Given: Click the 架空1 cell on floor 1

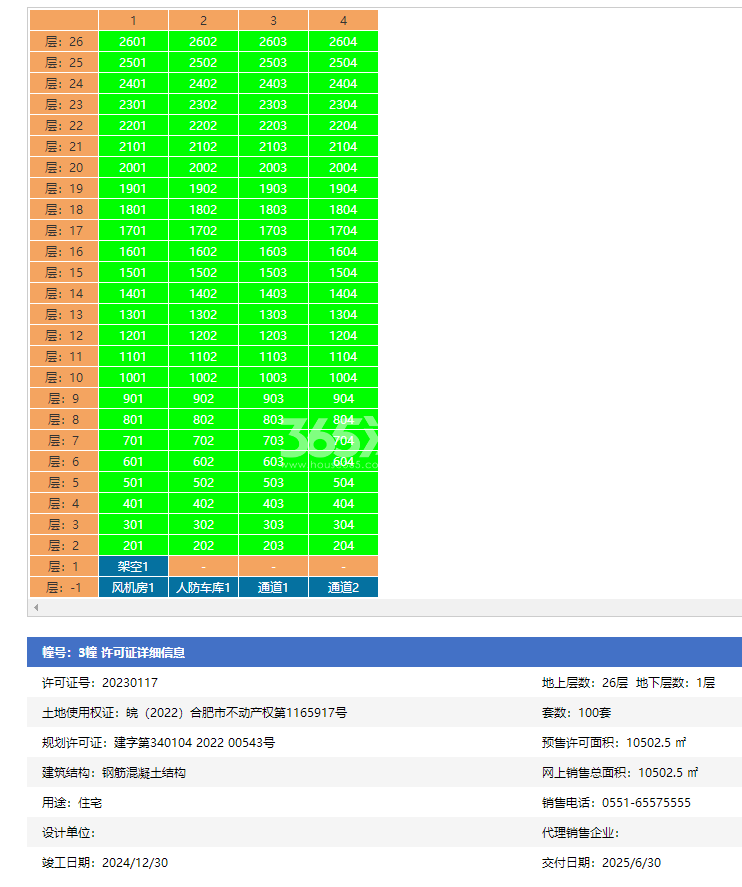Looking at the screenshot, I should tap(133, 566).
